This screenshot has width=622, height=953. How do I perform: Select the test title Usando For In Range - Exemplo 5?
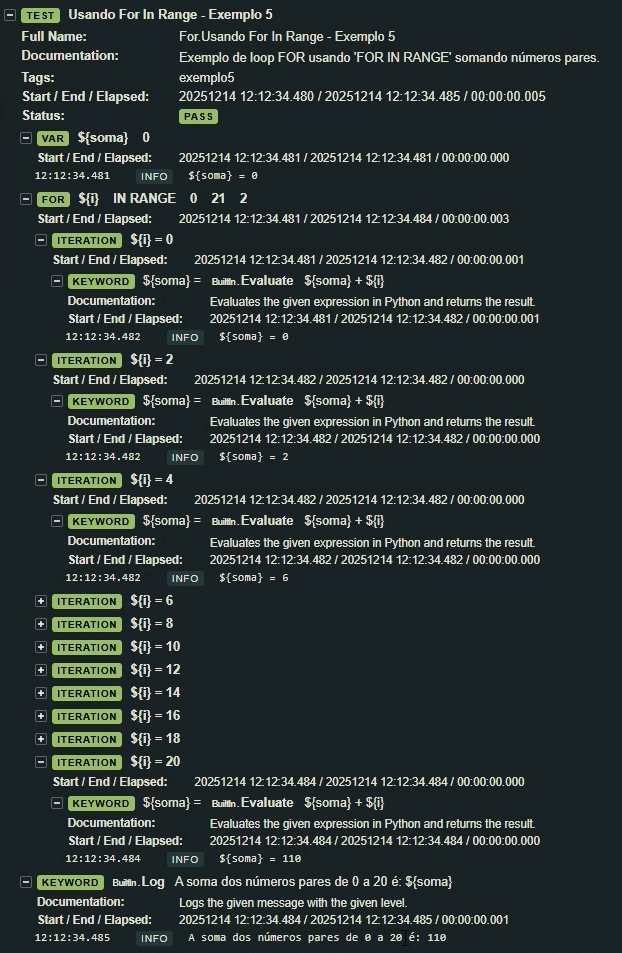[170, 15]
